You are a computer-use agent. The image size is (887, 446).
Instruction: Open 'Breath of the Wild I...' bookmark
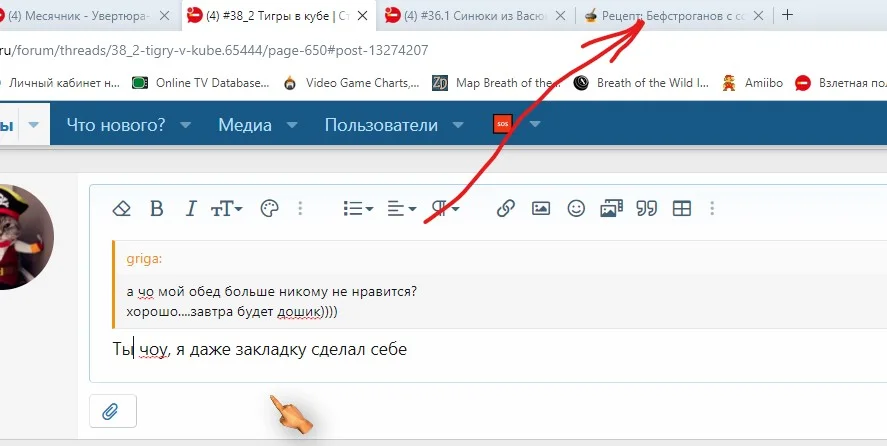tap(641, 83)
